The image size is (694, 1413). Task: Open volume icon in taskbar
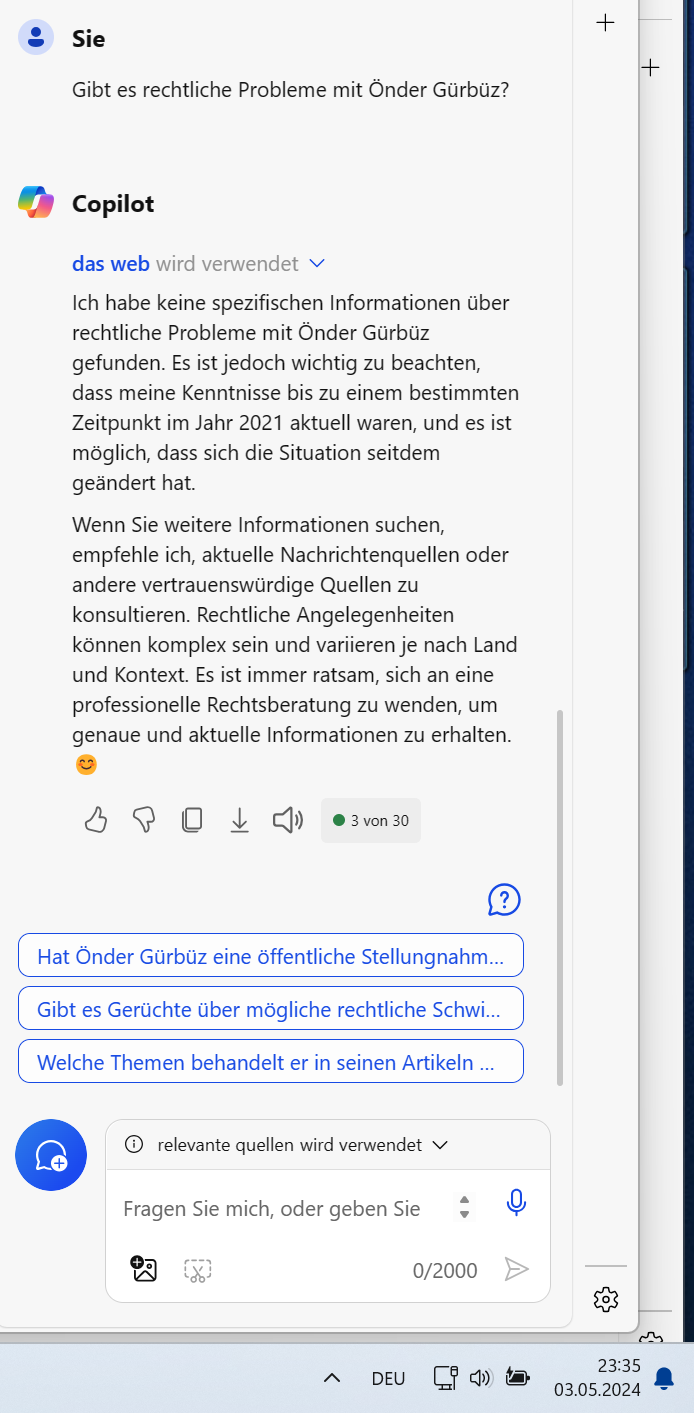pyautogui.click(x=481, y=1378)
